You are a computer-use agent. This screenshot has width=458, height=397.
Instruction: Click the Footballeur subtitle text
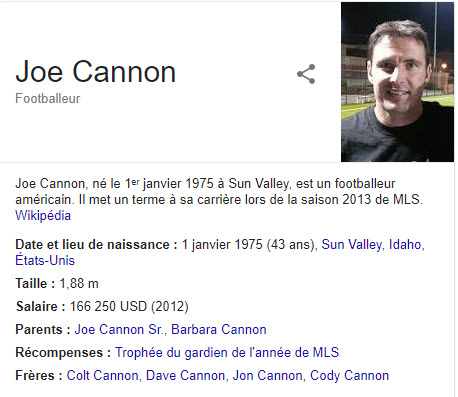48,99
